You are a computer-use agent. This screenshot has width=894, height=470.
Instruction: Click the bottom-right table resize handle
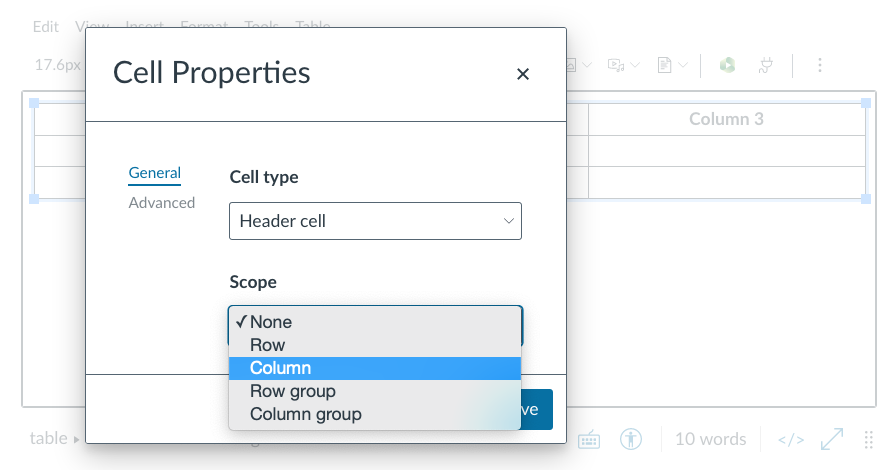tap(866, 199)
